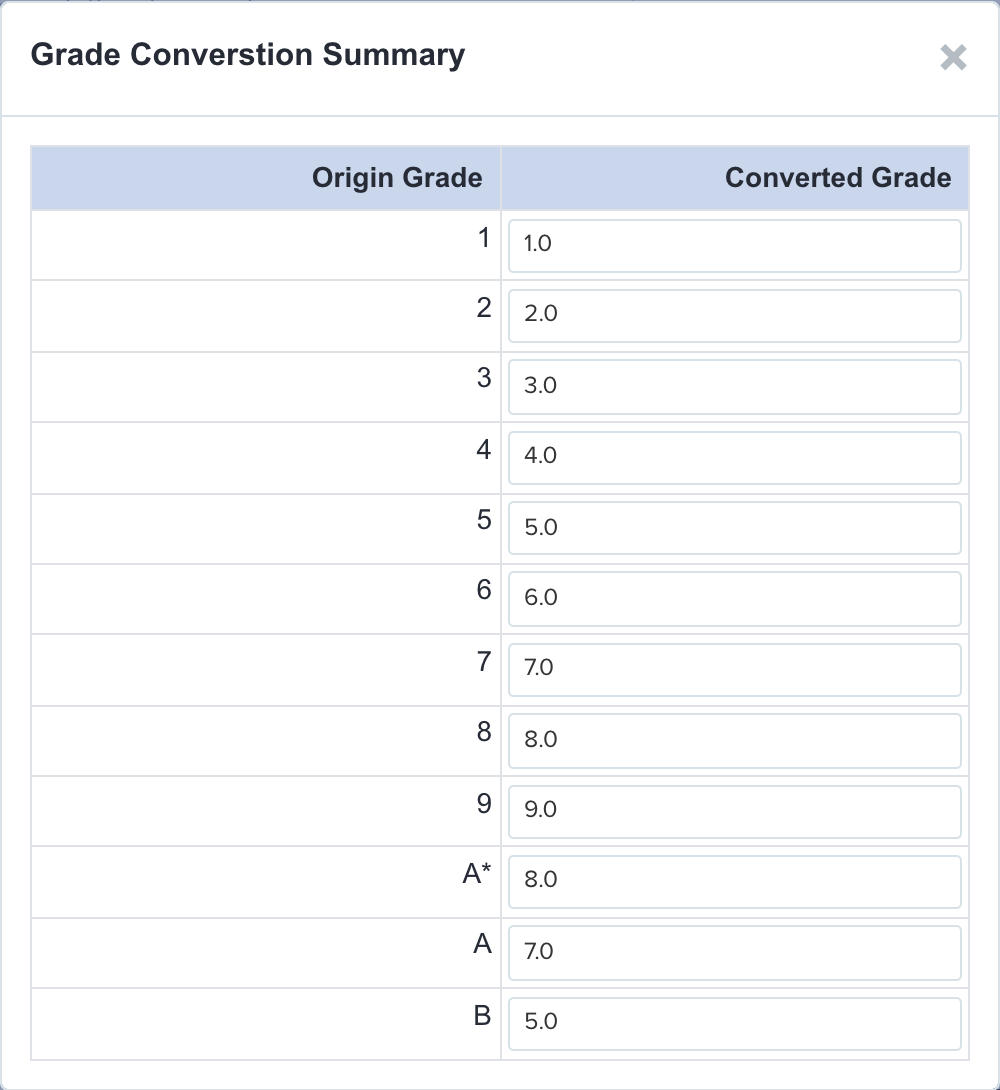Click the origin grade 9 label cell
1000x1090 pixels.
(266, 811)
